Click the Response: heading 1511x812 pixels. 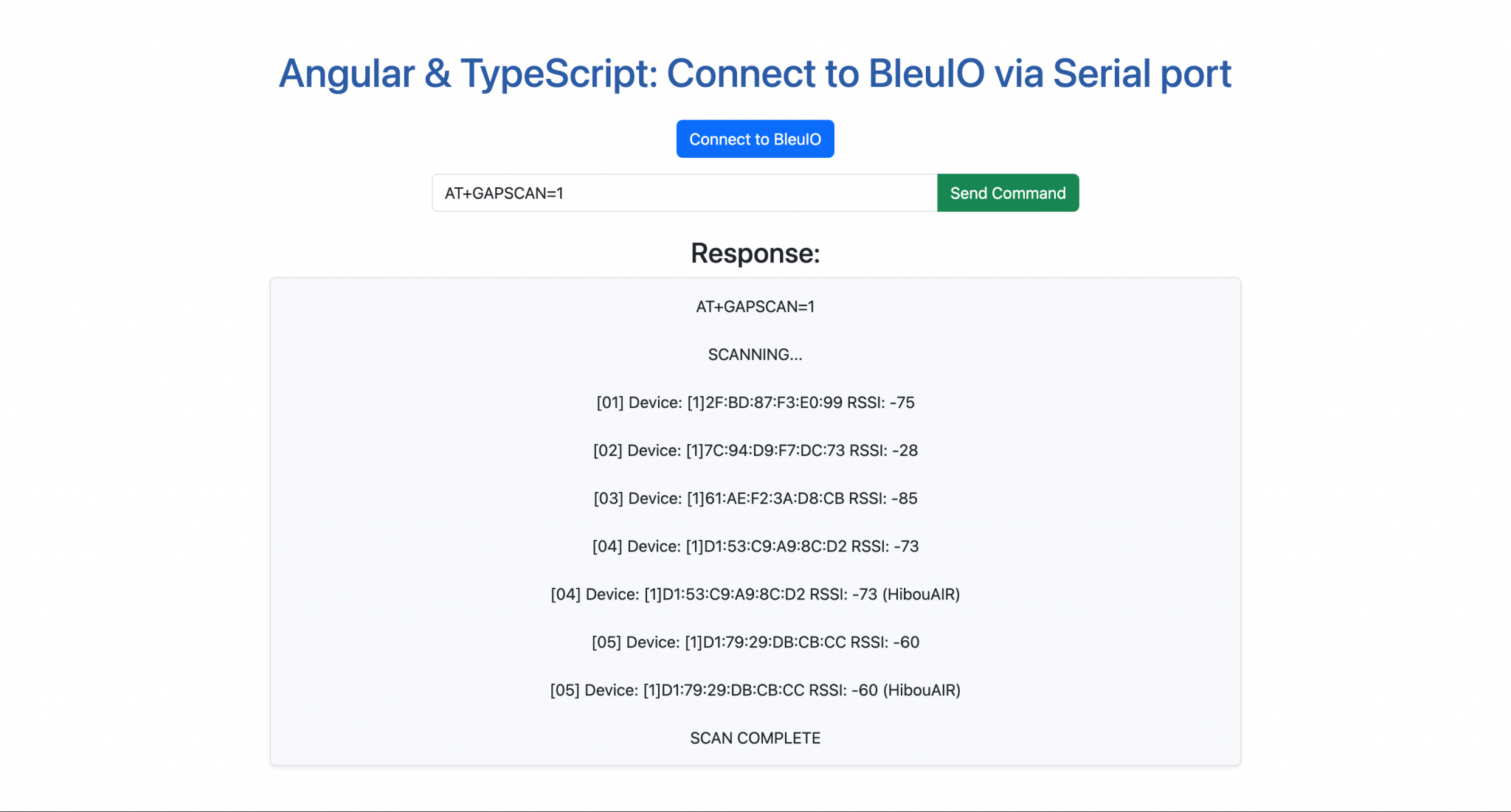point(755,254)
